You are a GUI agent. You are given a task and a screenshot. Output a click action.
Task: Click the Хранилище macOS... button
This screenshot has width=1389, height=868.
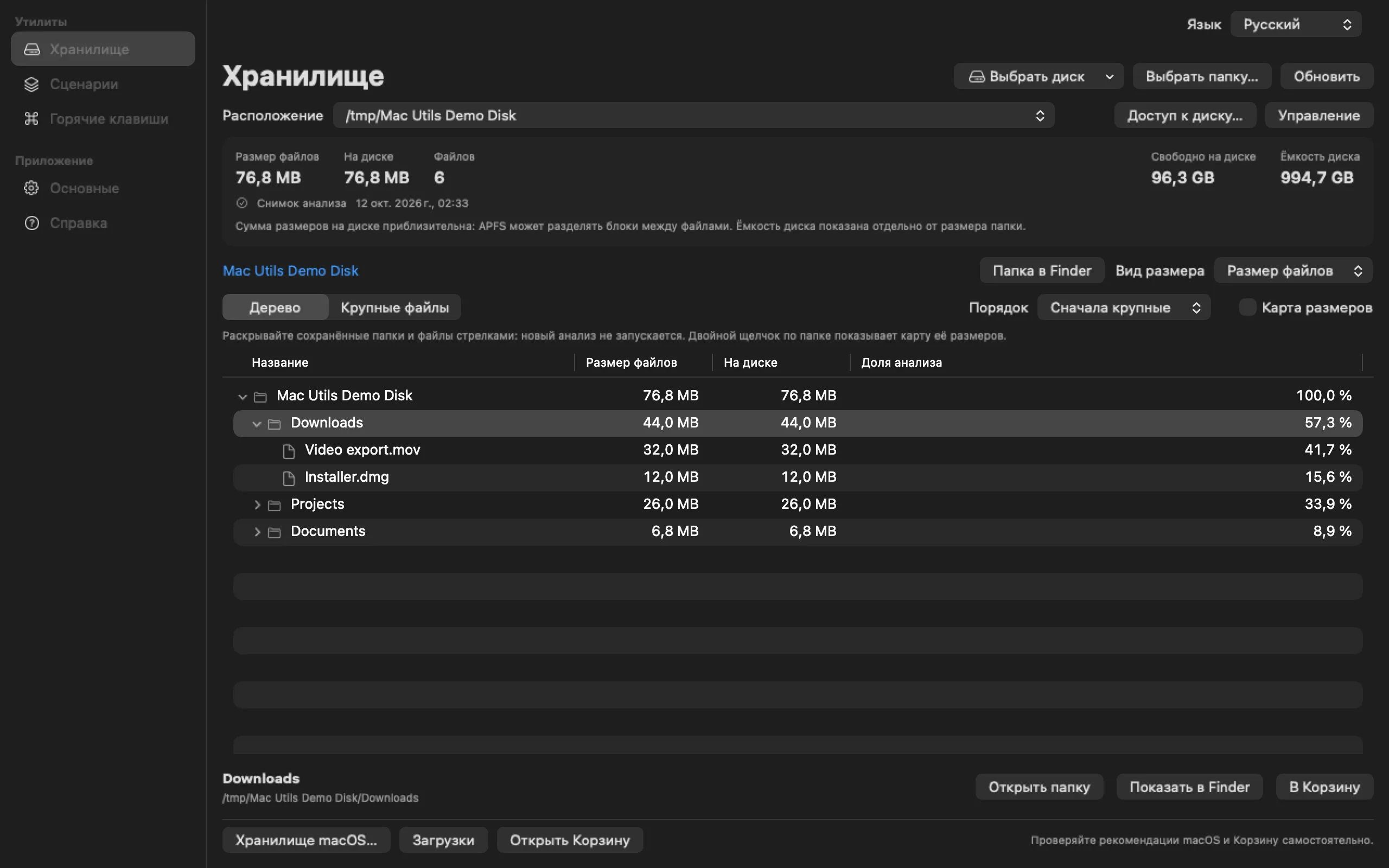(x=307, y=840)
